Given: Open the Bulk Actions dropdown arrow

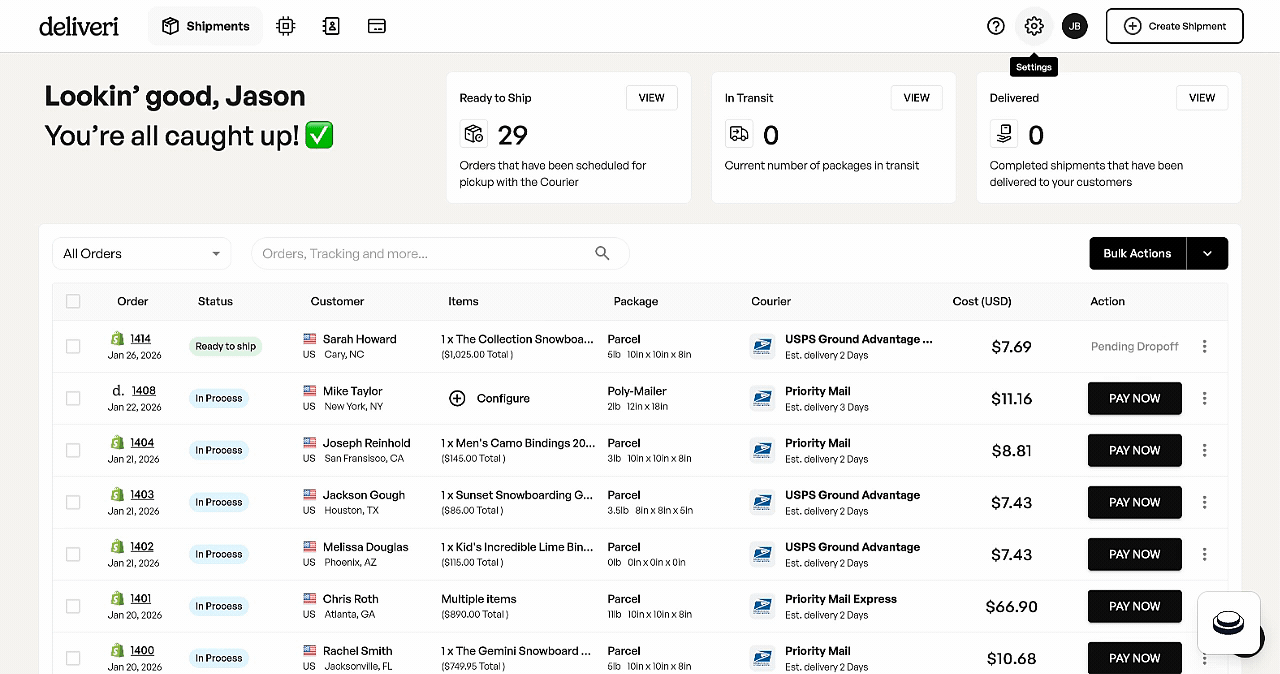Looking at the screenshot, I should [1207, 254].
